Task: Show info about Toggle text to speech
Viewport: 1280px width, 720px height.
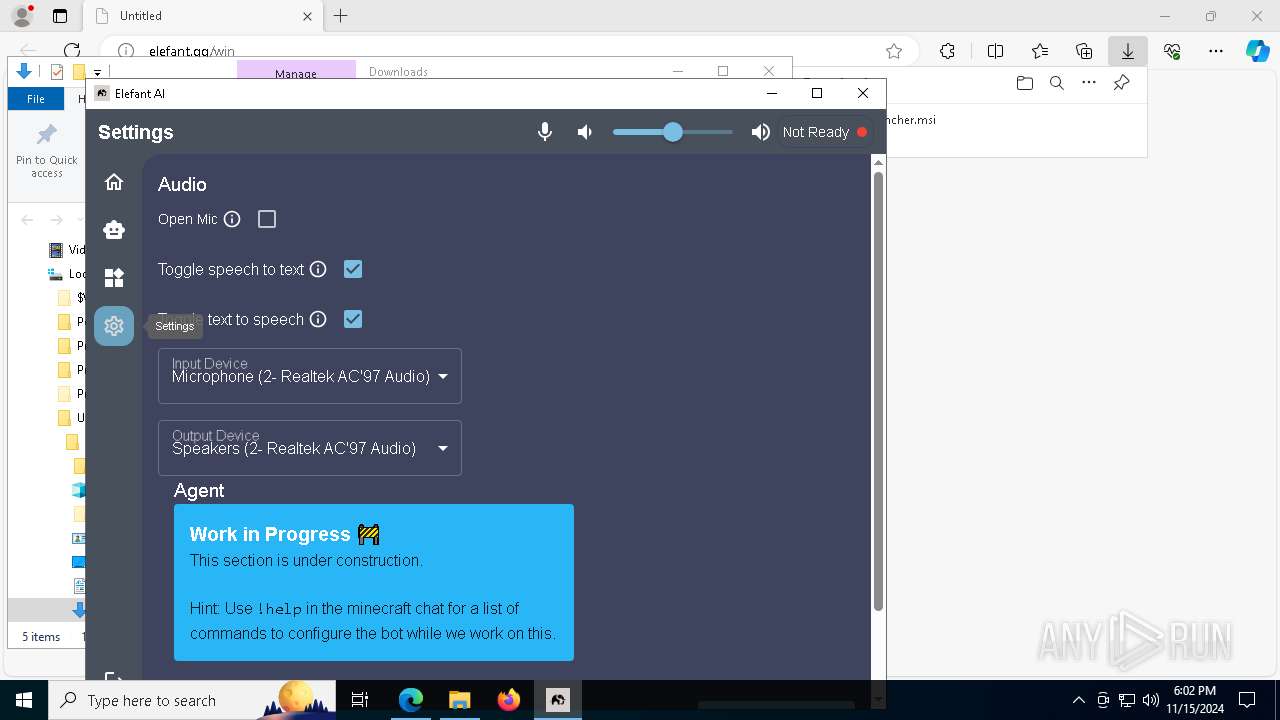Action: (318, 319)
